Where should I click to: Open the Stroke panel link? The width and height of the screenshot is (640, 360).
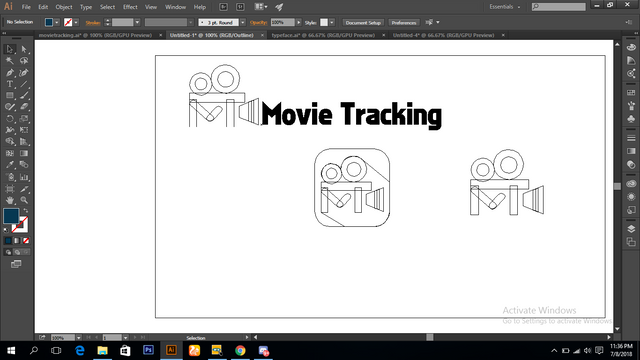[x=93, y=23]
